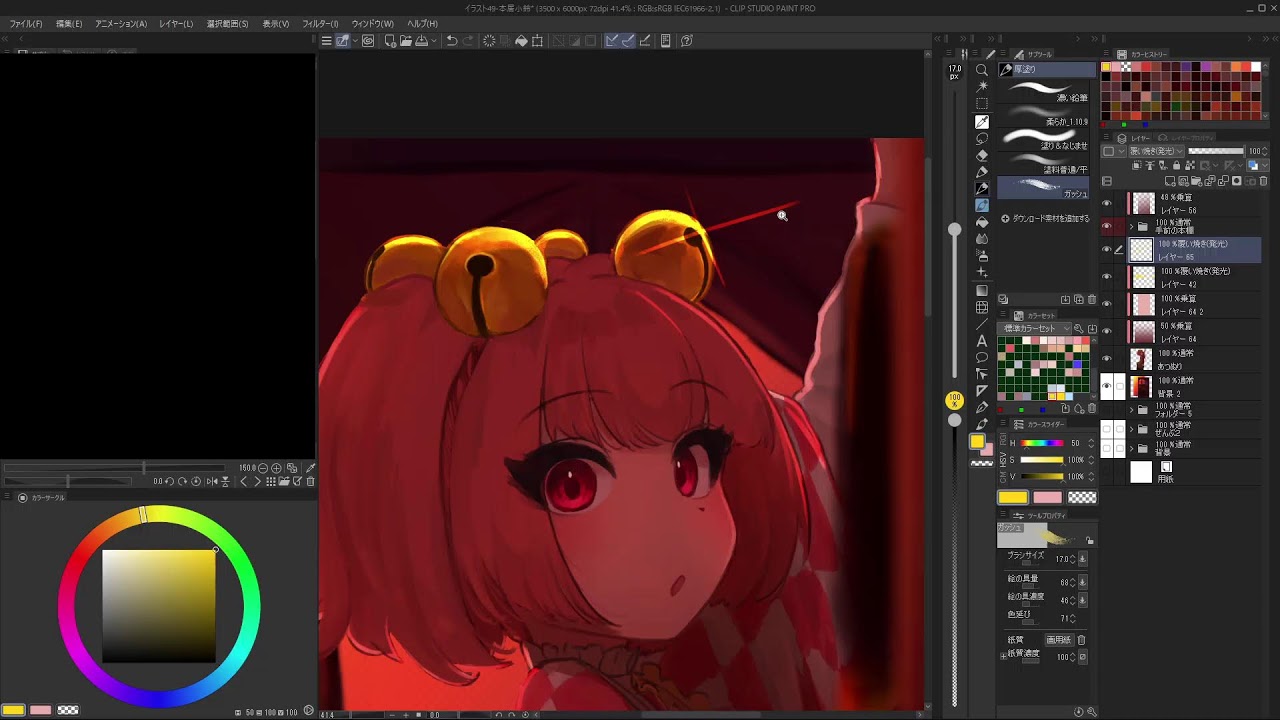This screenshot has height=720, width=1280.
Task: Expand the 紙質濃度 property options
Action: tap(1004, 656)
